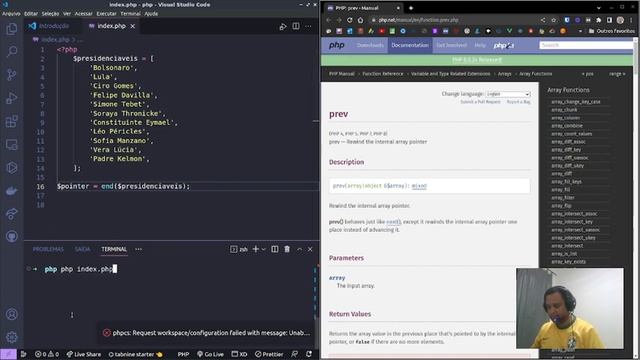Open the Get Involved link

[x=451, y=45]
